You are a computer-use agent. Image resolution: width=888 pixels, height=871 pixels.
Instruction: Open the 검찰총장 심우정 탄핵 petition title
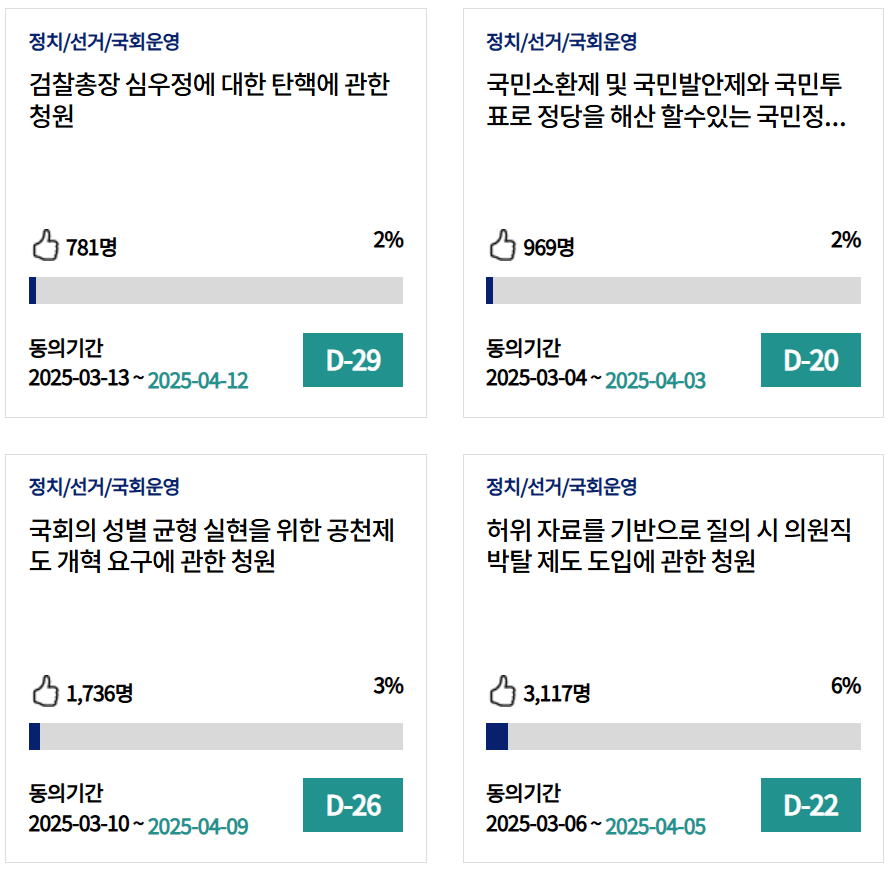click(x=210, y=100)
